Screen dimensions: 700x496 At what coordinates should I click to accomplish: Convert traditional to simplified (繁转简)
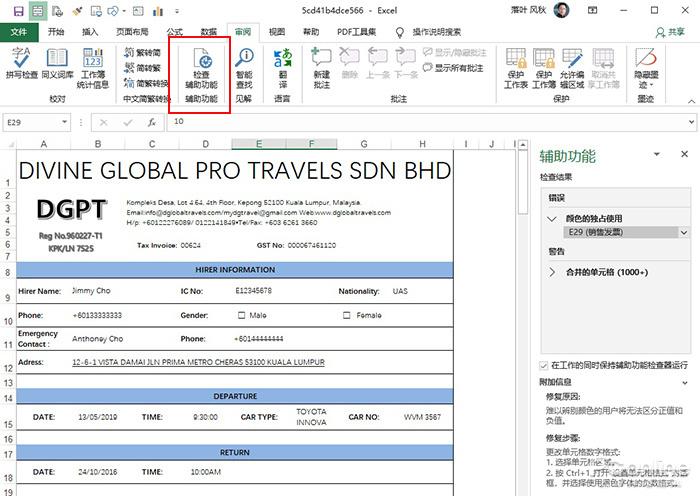[142, 53]
